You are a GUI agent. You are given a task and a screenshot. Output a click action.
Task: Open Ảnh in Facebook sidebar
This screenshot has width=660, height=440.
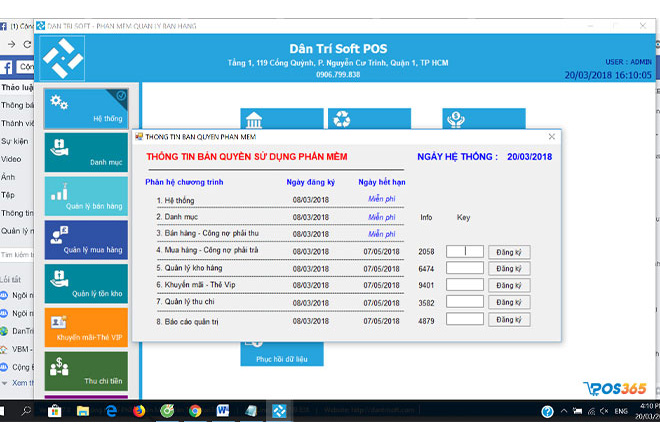[x=8, y=177]
